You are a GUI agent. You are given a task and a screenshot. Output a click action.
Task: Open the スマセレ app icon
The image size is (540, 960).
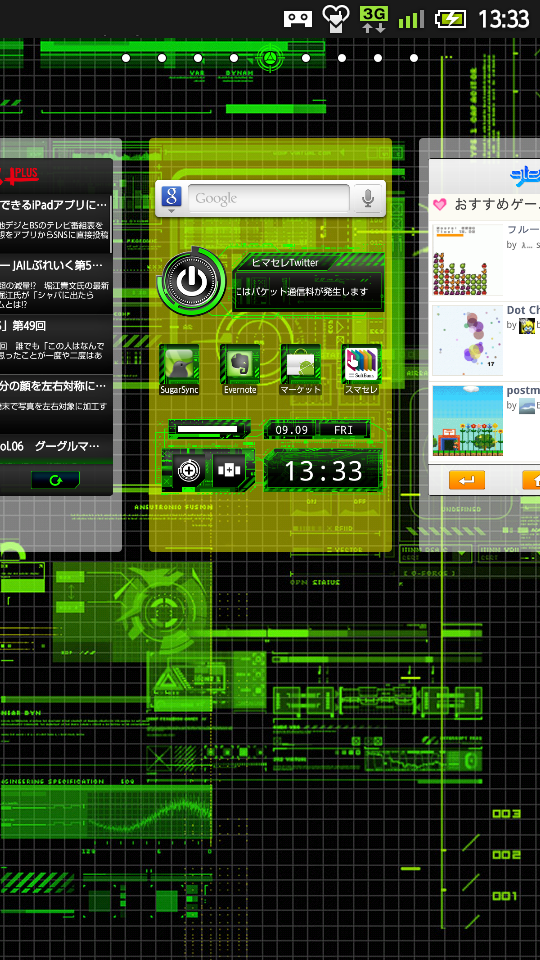[361, 370]
